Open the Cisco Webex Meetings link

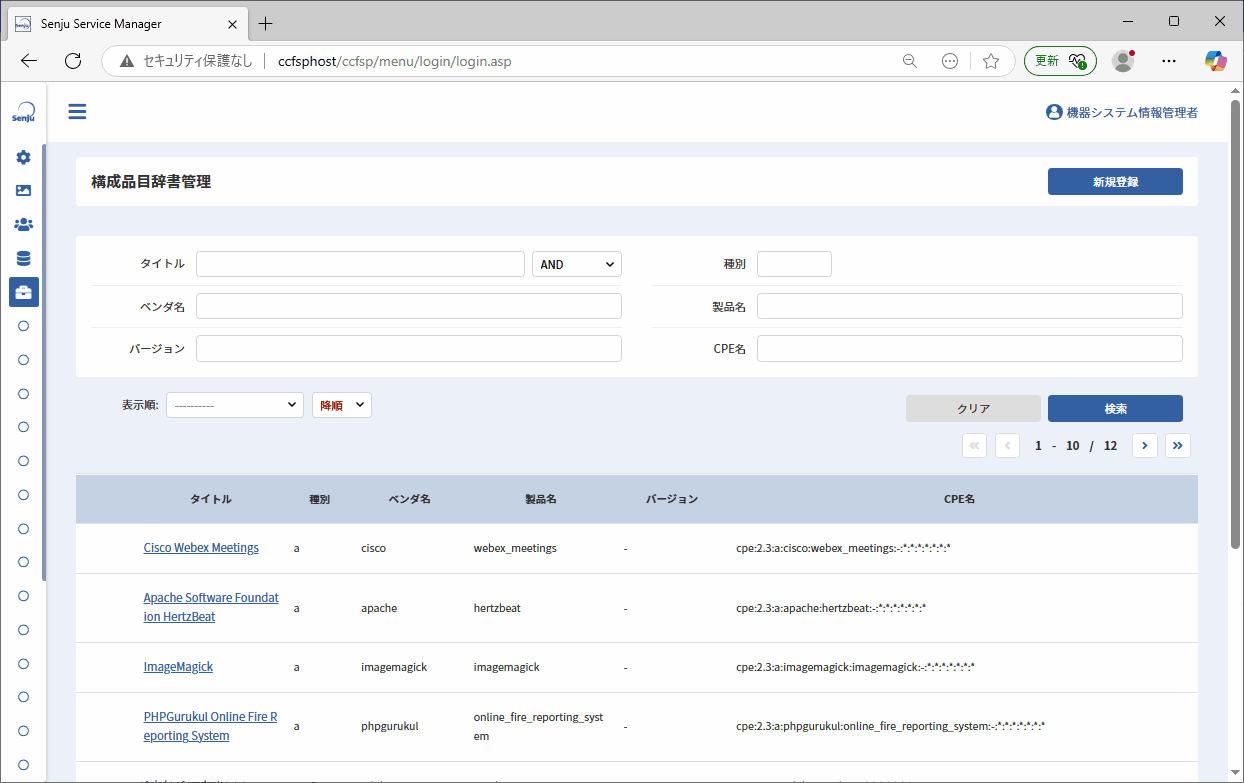click(x=201, y=548)
